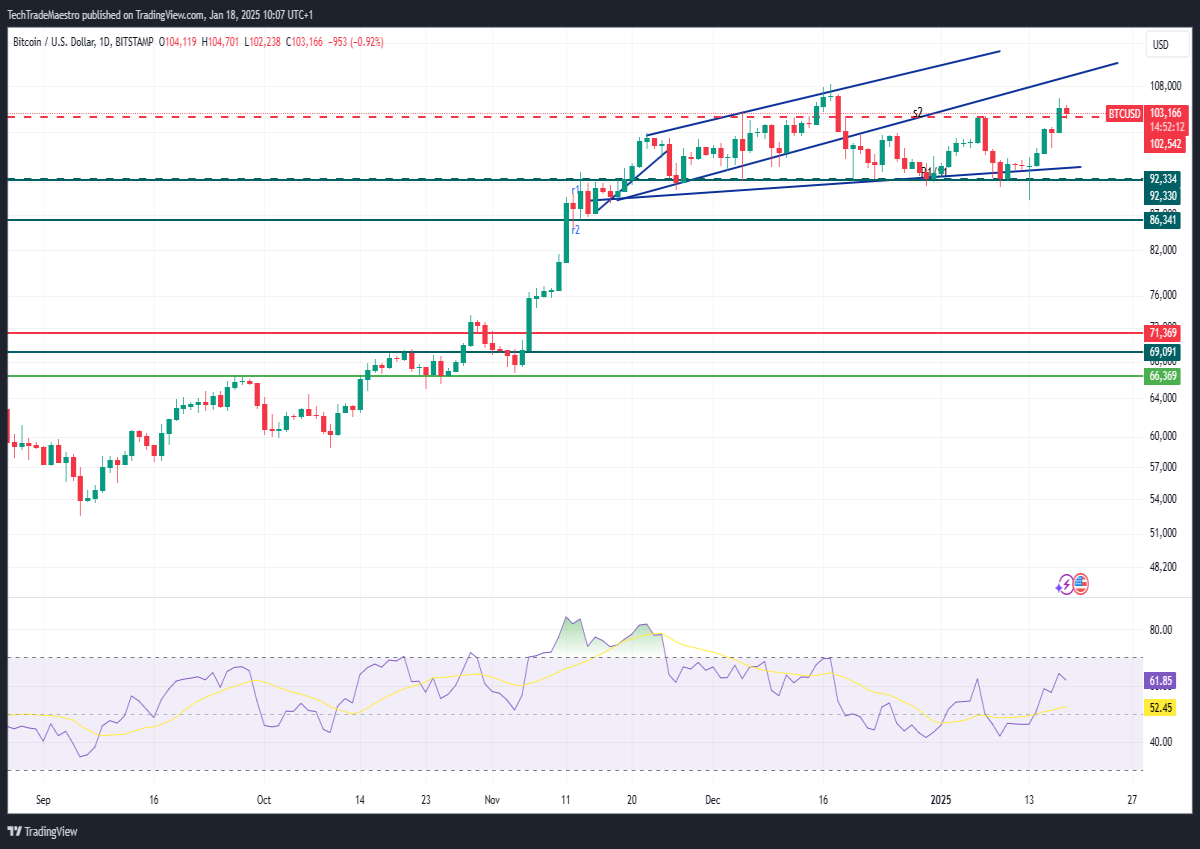Click the 1D interval text in legend
The image size is (1200, 849).
coord(105,42)
